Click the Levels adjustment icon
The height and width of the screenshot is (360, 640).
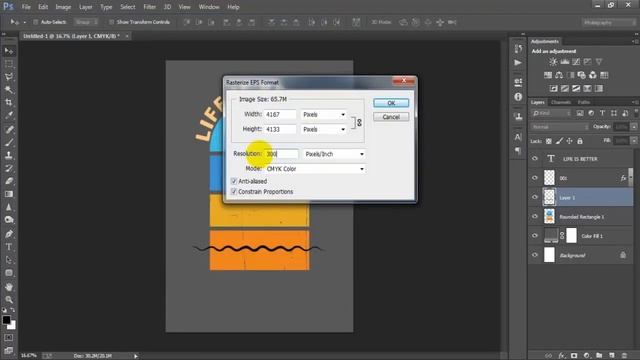pyautogui.click(x=564, y=62)
